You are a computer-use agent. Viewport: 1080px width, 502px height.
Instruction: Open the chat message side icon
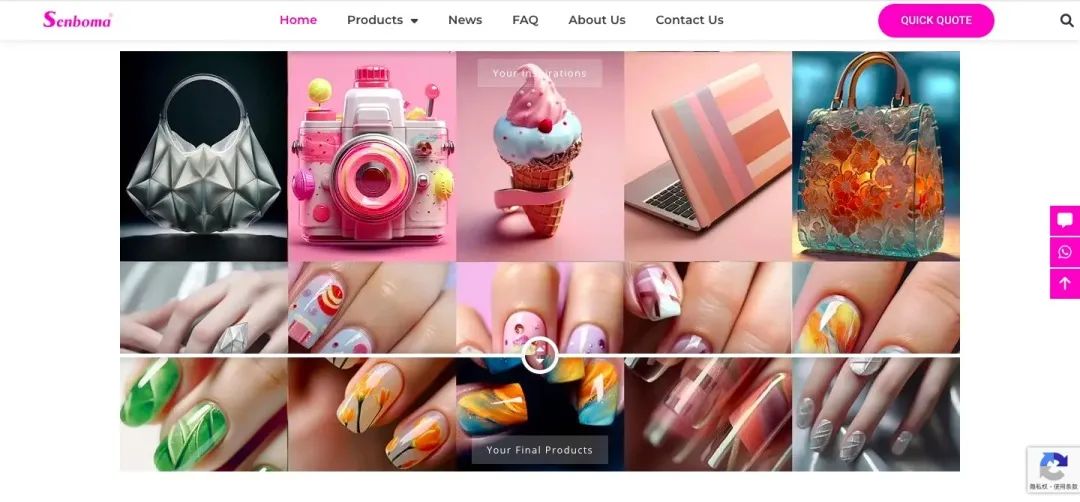pos(1065,221)
